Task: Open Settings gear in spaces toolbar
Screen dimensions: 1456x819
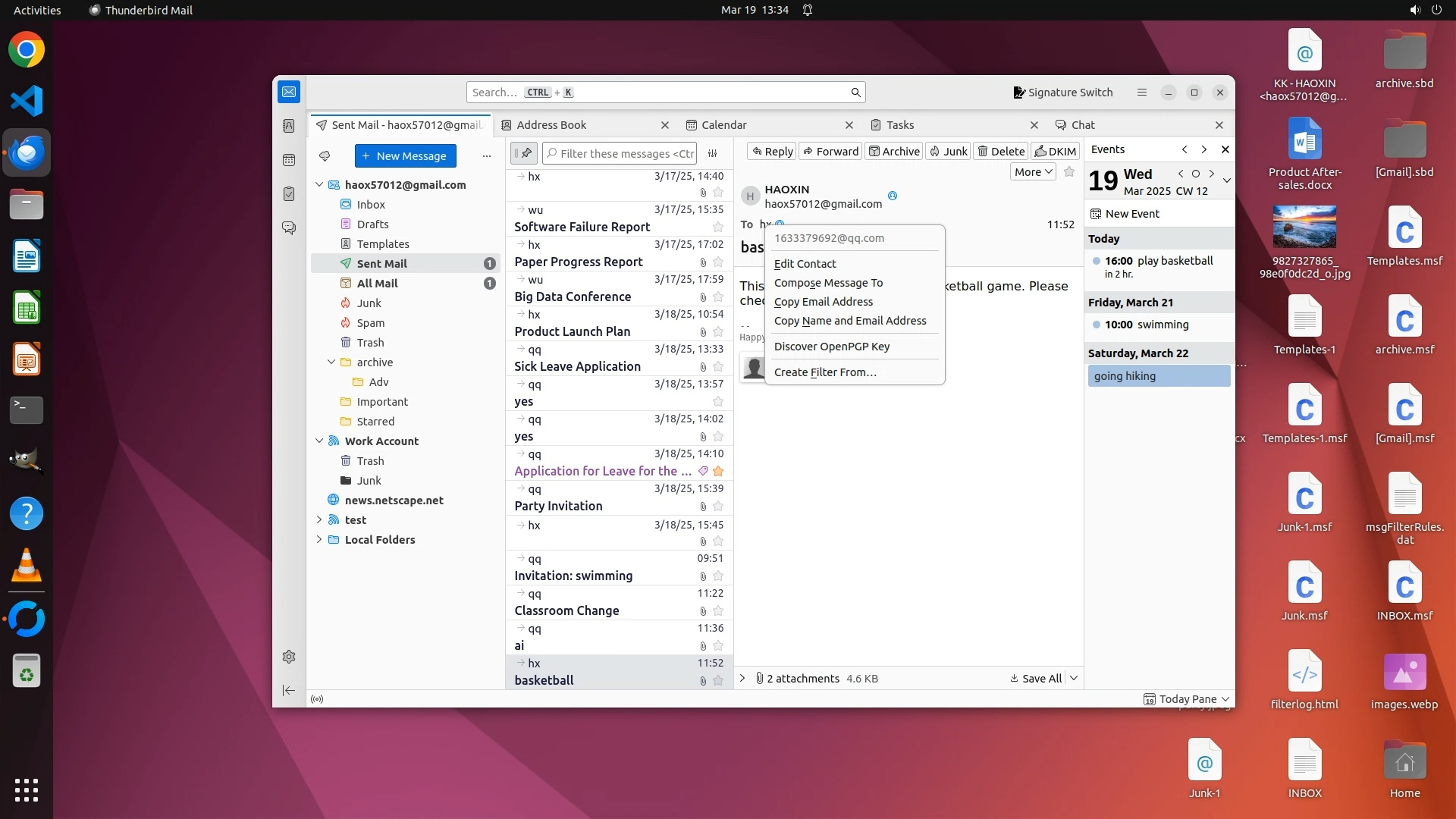Action: click(x=289, y=657)
